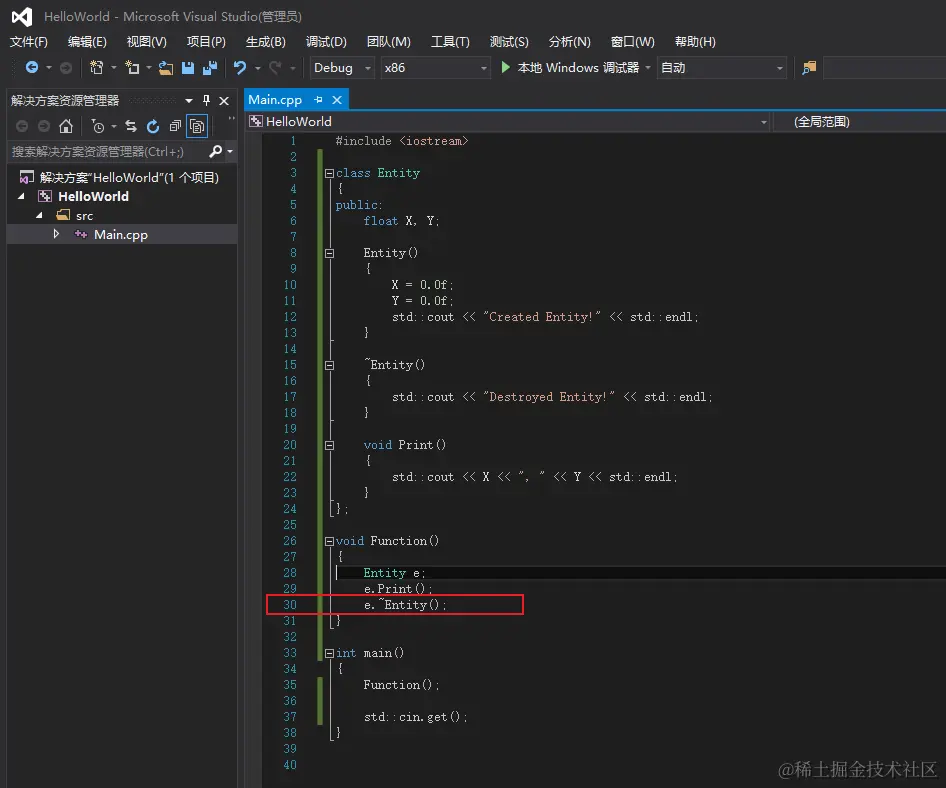
Task: Close the Main.cpp tab with its X
Action: [x=337, y=100]
